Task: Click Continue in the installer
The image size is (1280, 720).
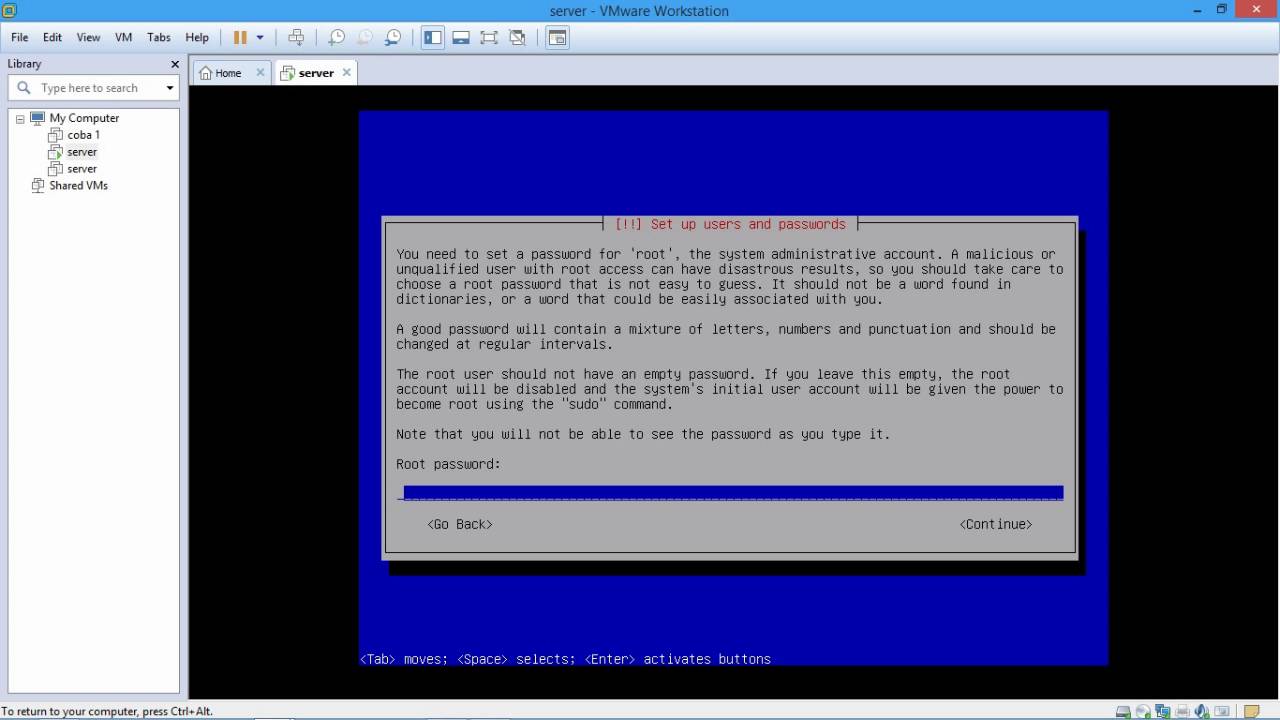Action: 996,524
